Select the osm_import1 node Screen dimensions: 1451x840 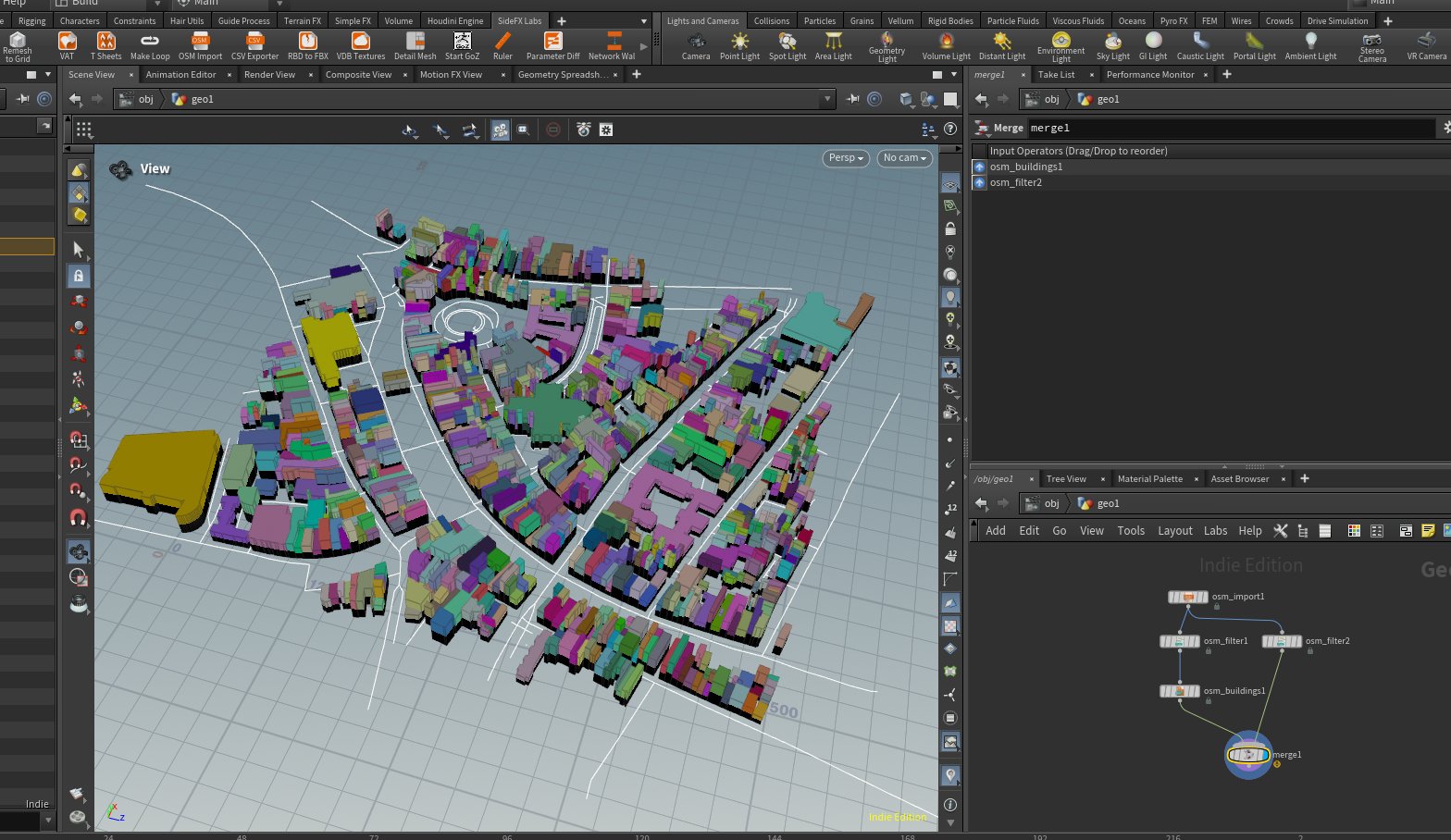tap(1188, 597)
